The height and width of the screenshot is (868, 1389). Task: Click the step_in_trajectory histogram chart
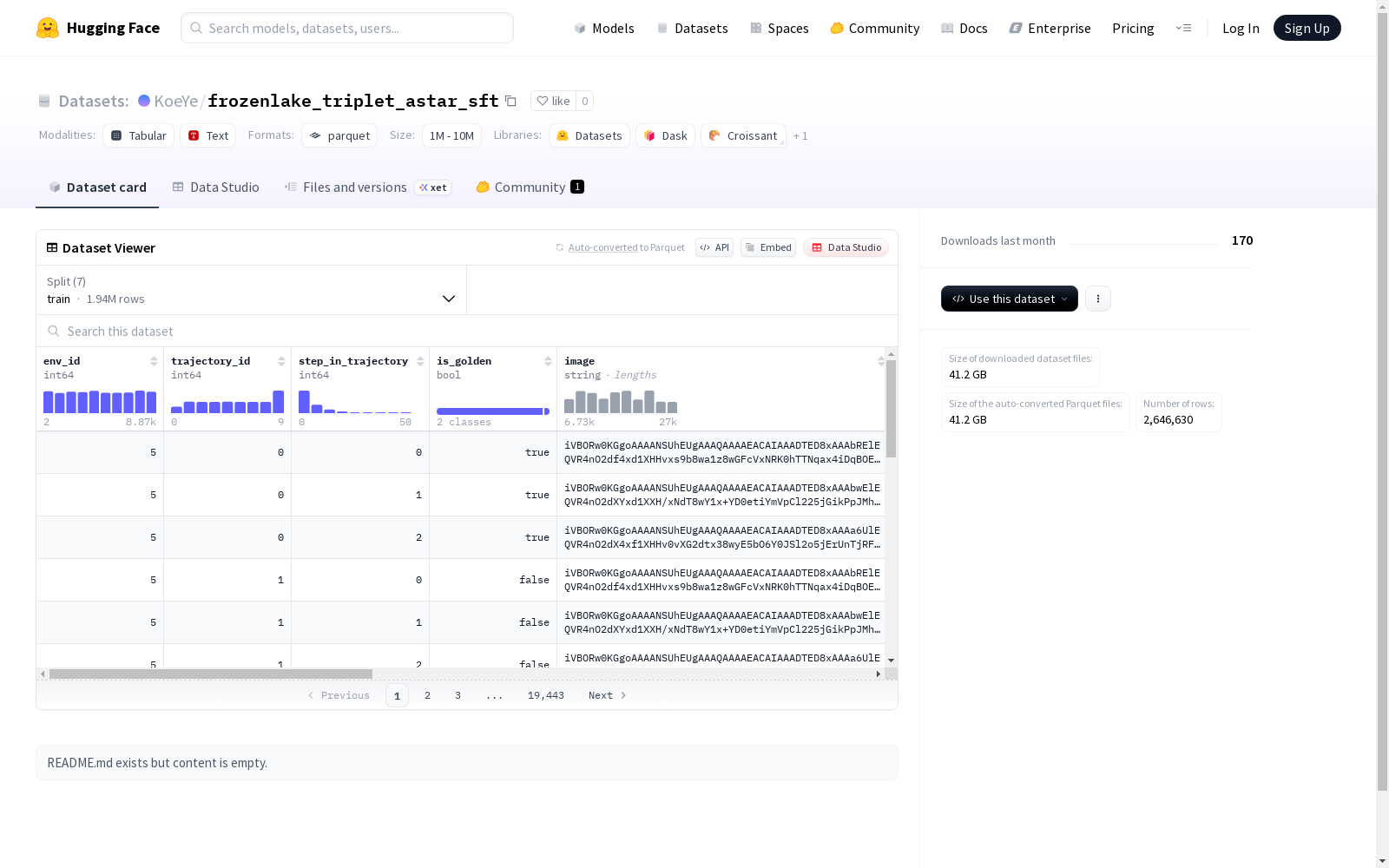(355, 401)
